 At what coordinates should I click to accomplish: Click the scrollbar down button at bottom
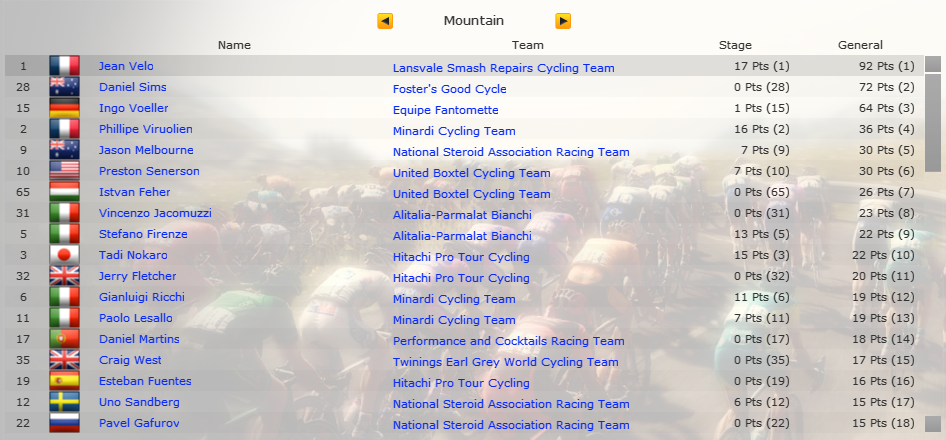point(933,424)
